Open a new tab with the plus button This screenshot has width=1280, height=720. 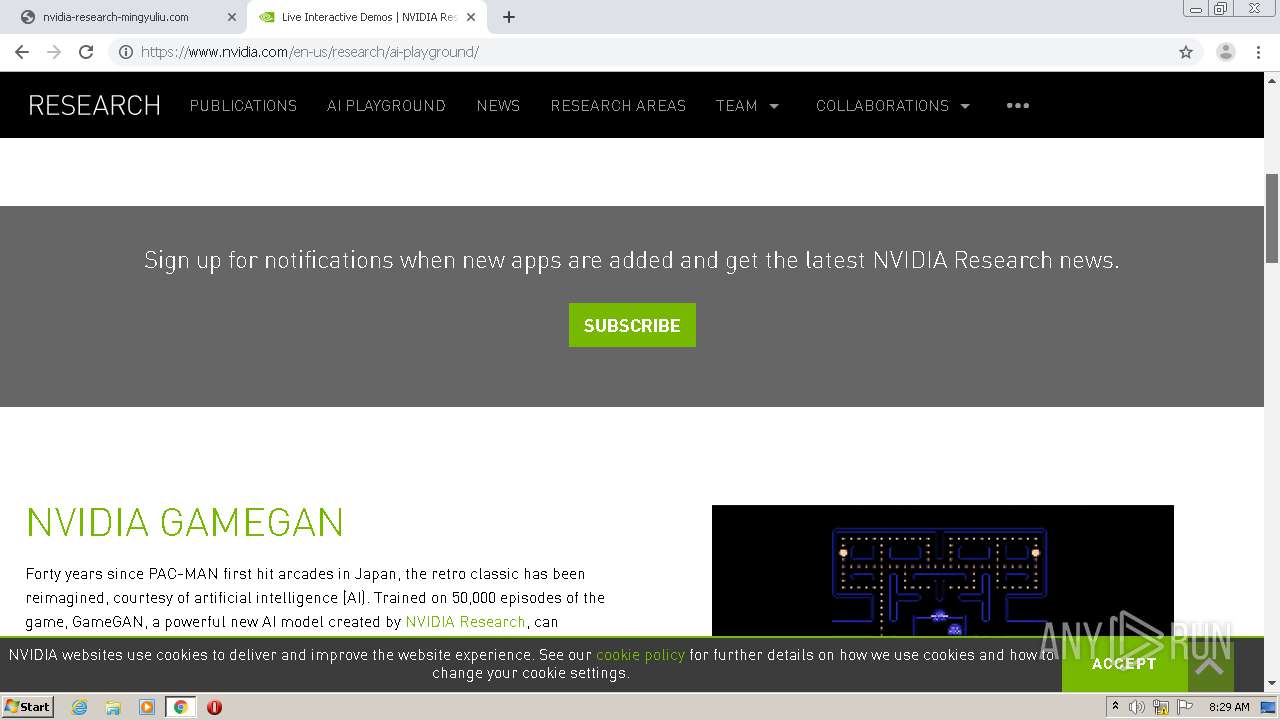click(509, 17)
